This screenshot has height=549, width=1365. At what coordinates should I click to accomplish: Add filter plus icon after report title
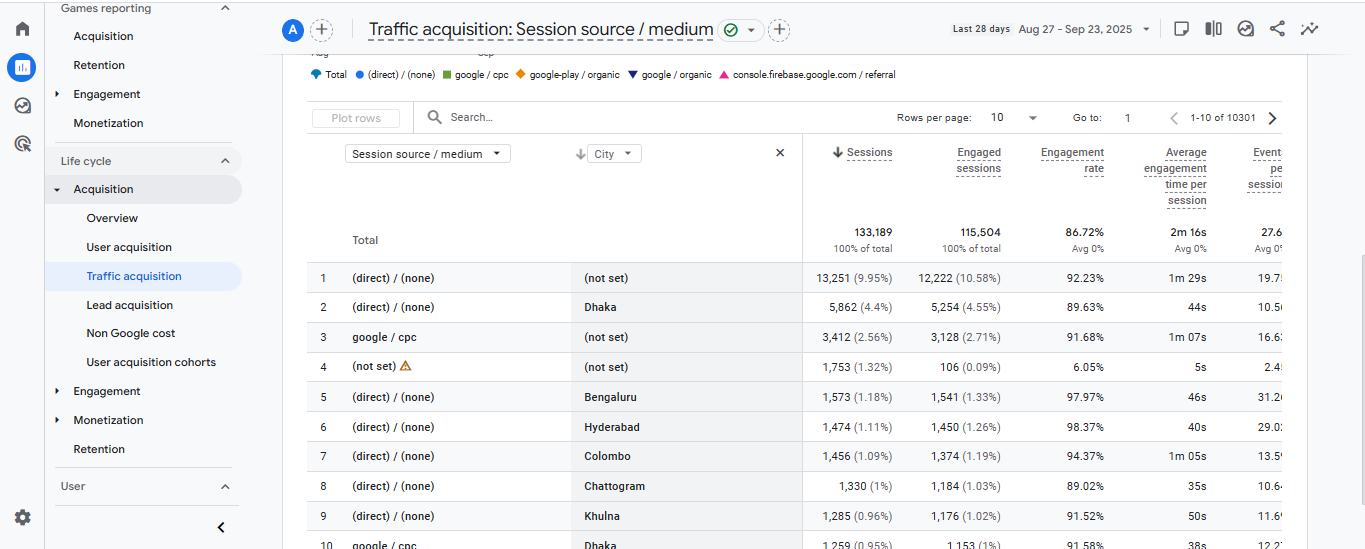[779, 30]
